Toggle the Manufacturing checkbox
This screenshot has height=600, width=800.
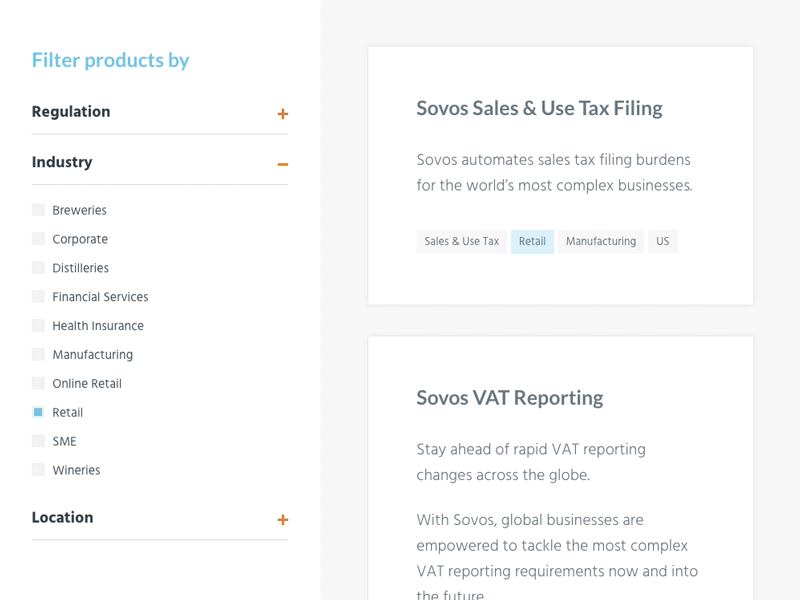click(38, 355)
